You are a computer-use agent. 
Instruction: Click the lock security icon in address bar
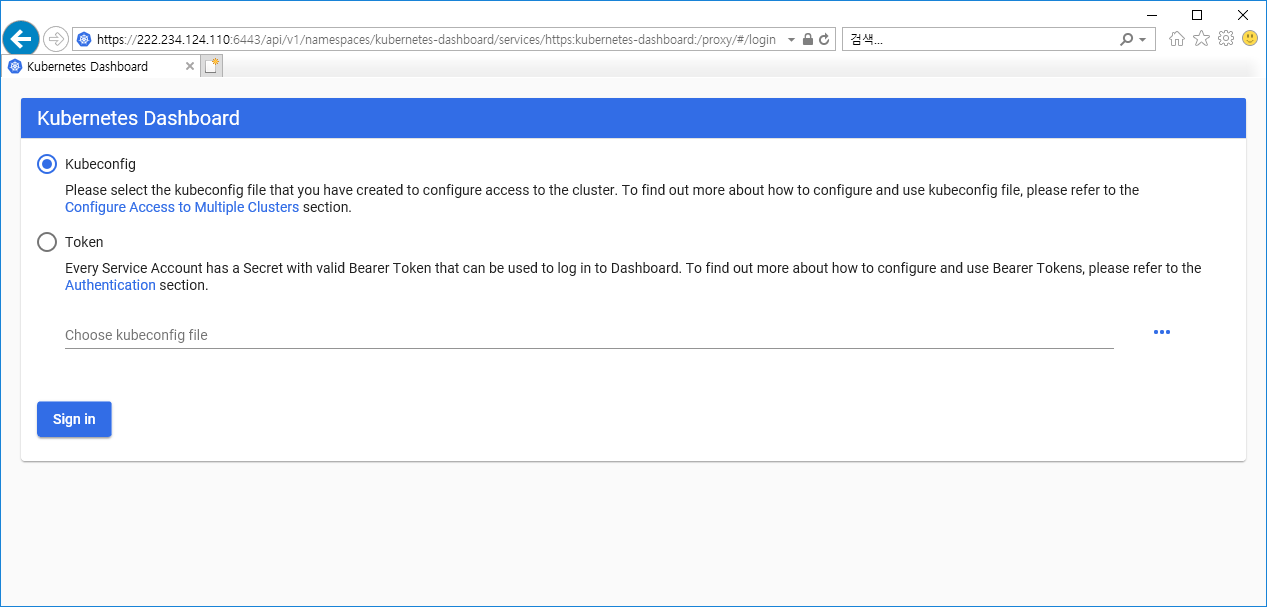tap(808, 39)
